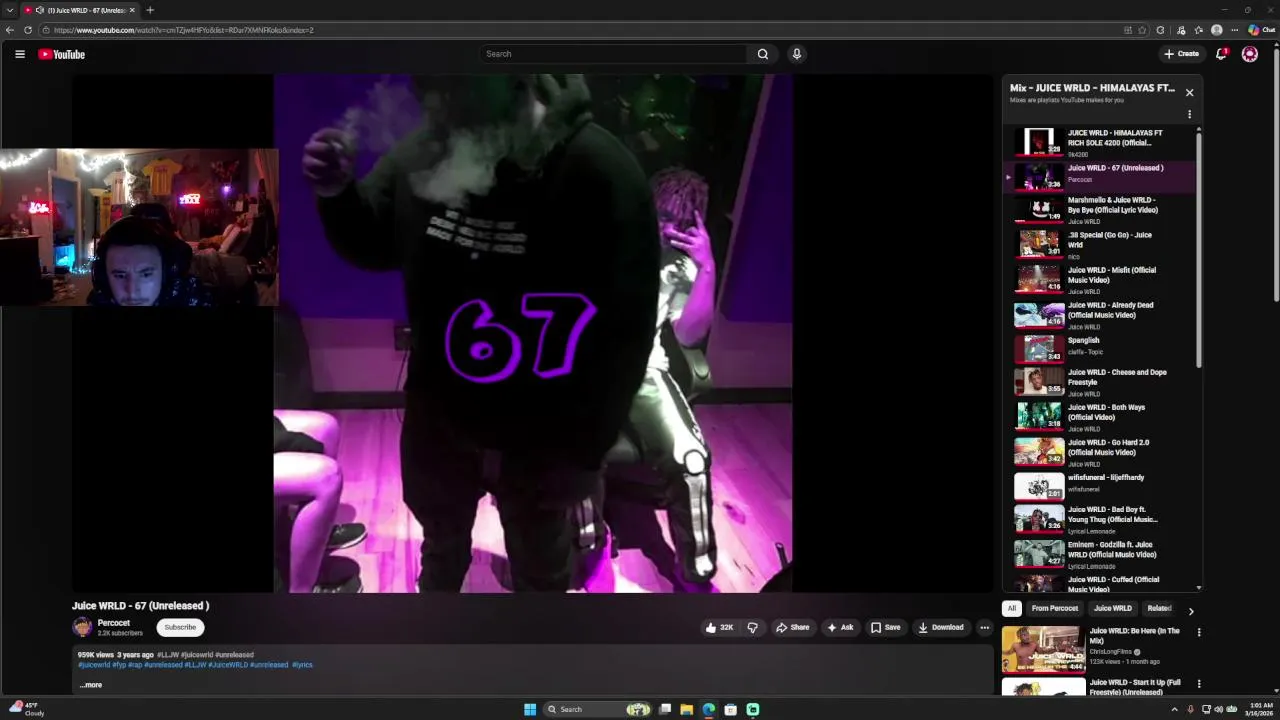The image size is (1280, 720).
Task: Like the video with thumbs-up 32K
Action: point(720,627)
